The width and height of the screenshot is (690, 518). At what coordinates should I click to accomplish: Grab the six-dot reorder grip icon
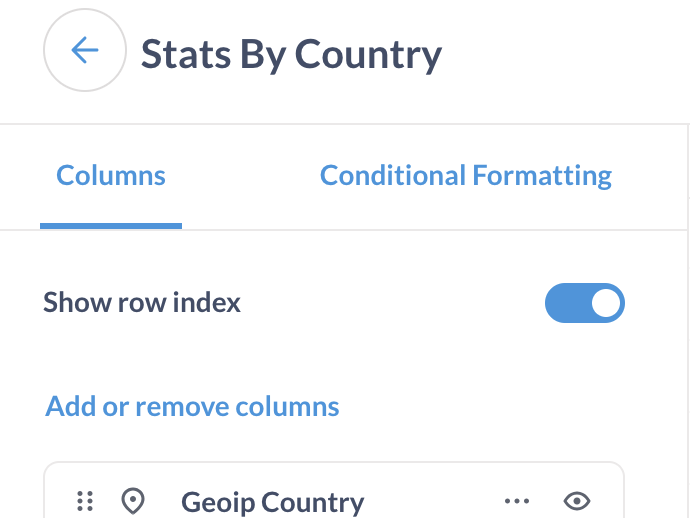click(86, 501)
